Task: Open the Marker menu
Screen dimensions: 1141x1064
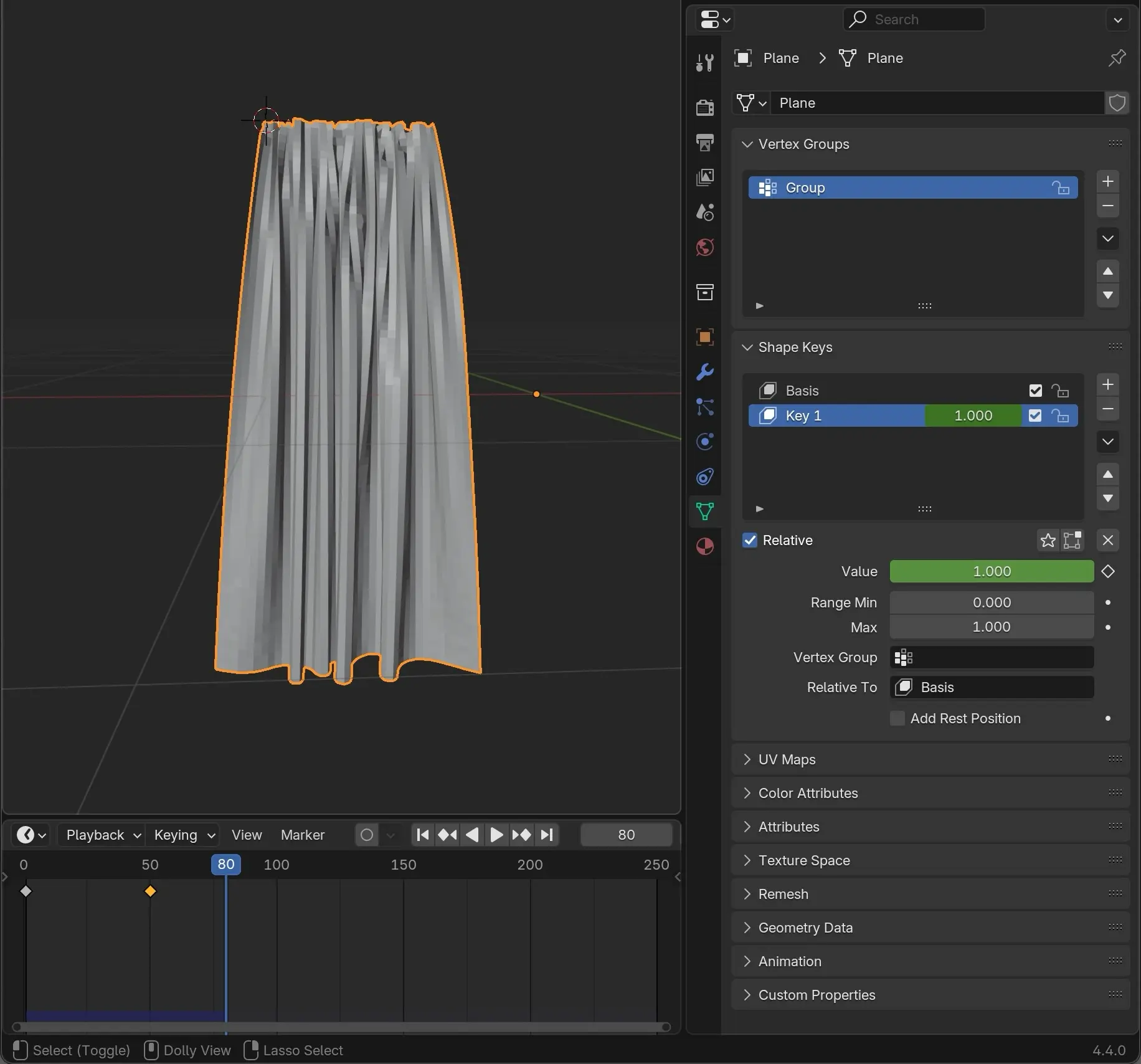Action: (x=303, y=835)
